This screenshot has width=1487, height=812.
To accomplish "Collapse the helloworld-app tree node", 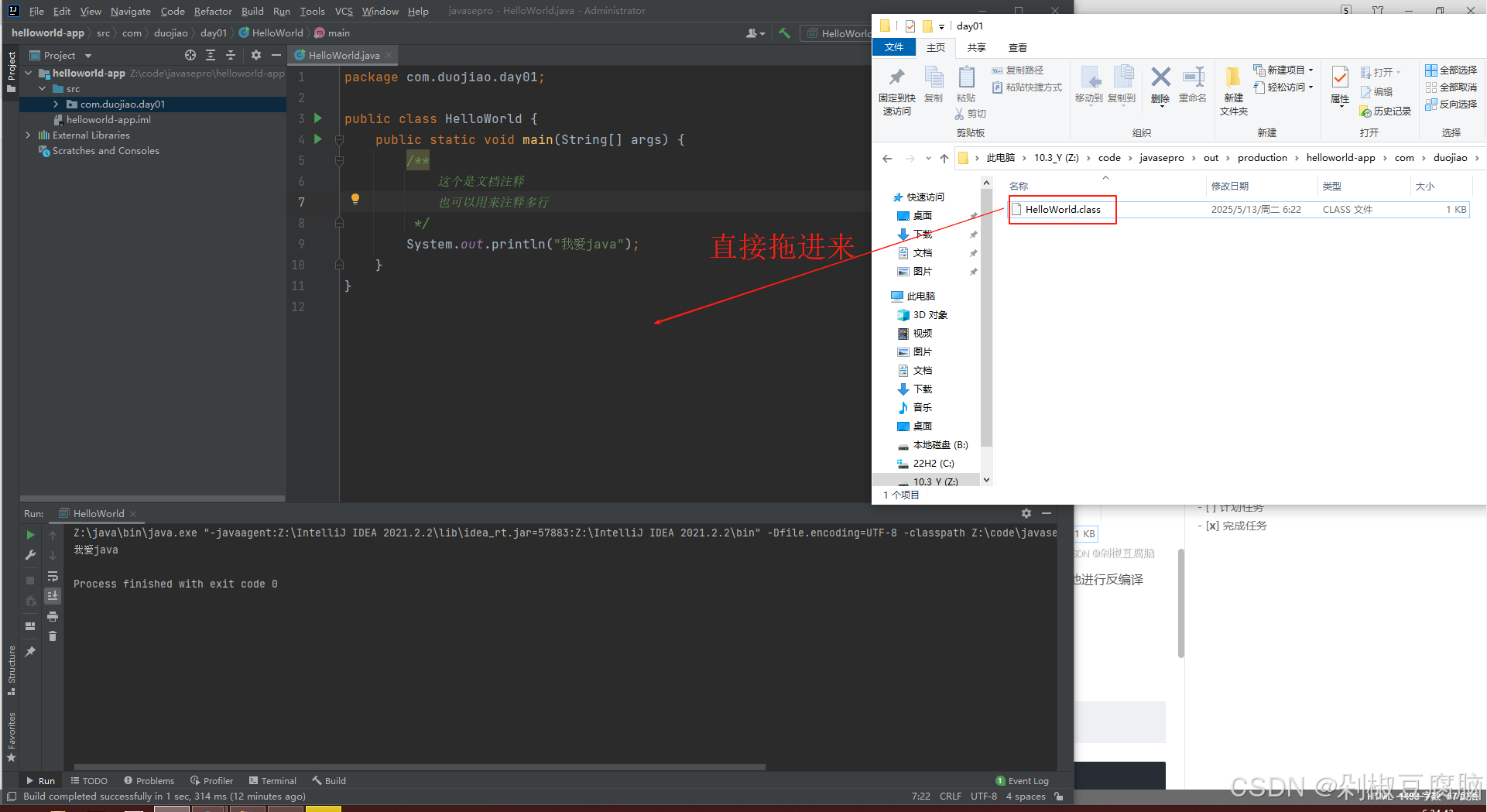I will coord(29,73).
